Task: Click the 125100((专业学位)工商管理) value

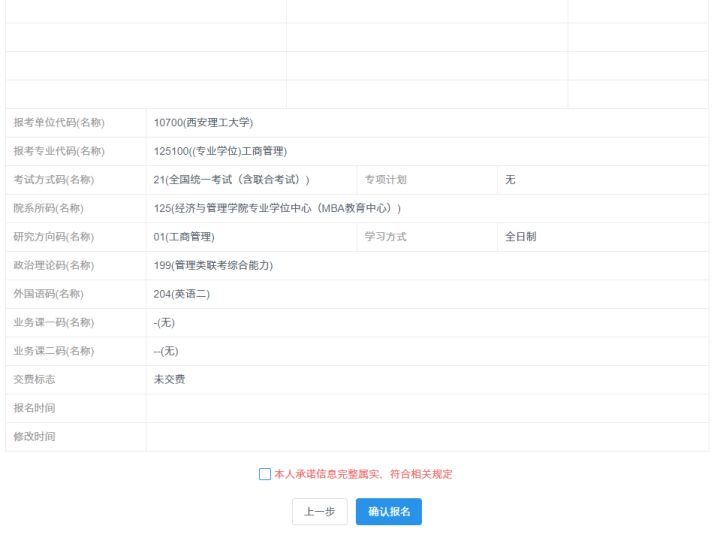Action: click(x=220, y=151)
